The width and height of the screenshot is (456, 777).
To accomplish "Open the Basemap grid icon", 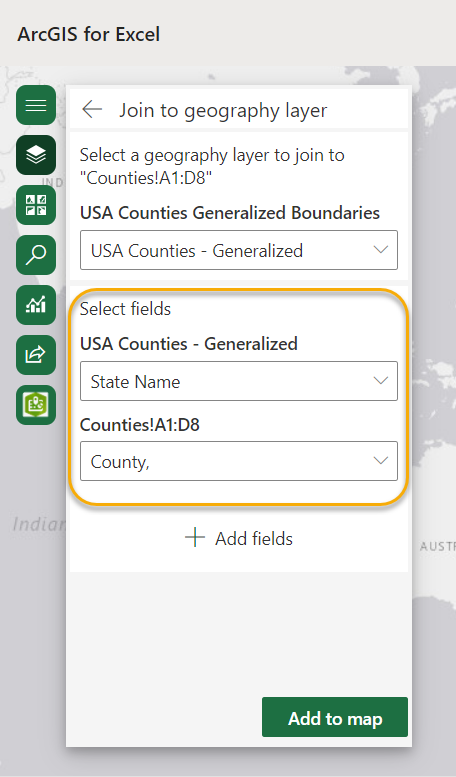I will coord(36,205).
